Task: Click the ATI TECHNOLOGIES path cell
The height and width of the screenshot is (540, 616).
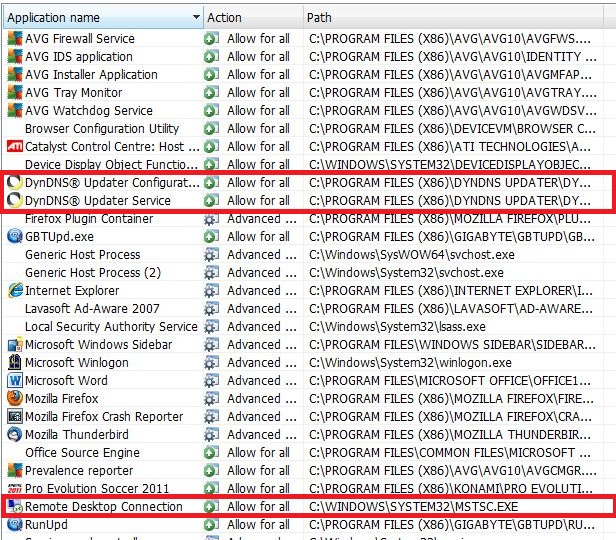Action: click(450, 146)
